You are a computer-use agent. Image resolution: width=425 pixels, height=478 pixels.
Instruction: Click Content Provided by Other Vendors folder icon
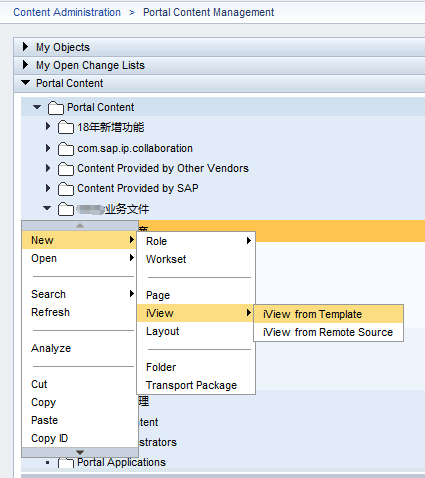pos(66,169)
